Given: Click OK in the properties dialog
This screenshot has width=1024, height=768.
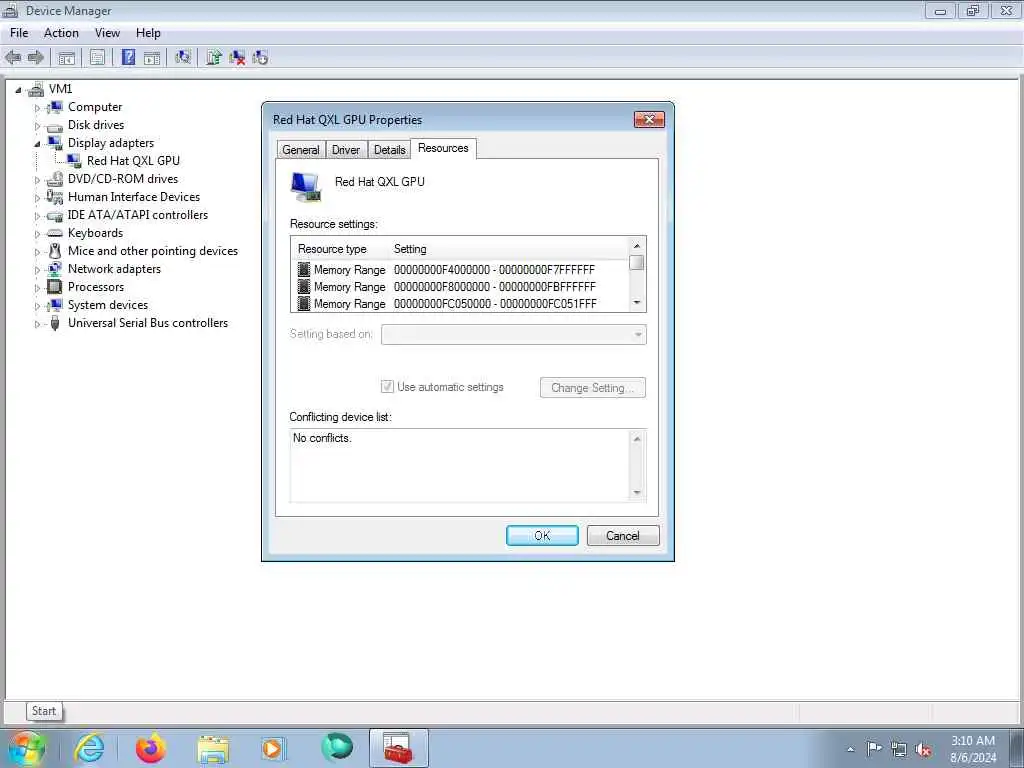Looking at the screenshot, I should [542, 536].
